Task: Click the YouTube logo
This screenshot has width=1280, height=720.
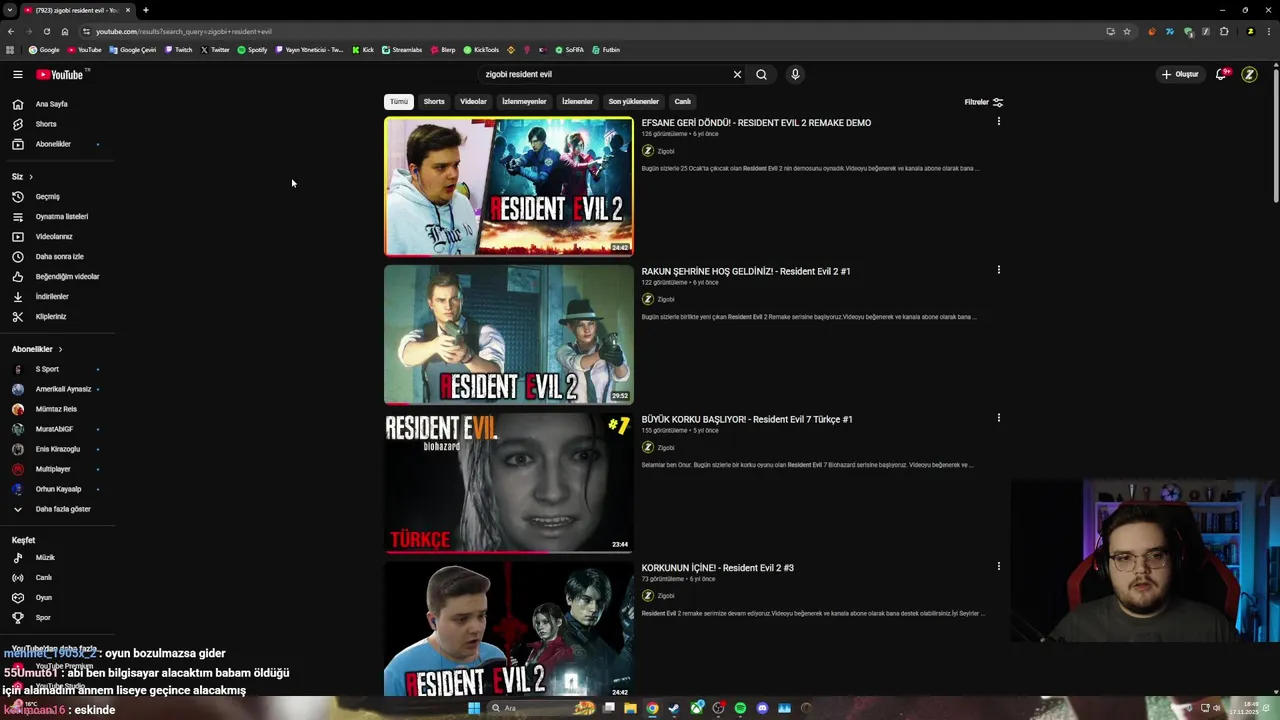Action: tap(62, 74)
